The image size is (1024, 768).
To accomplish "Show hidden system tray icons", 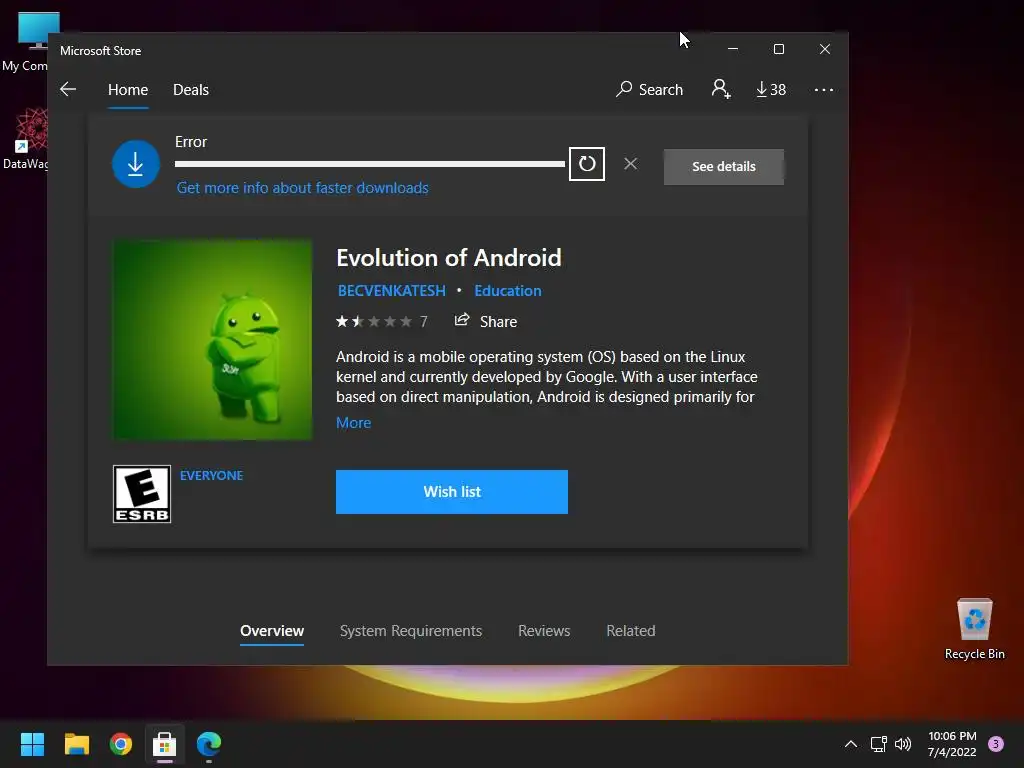I will (x=851, y=744).
